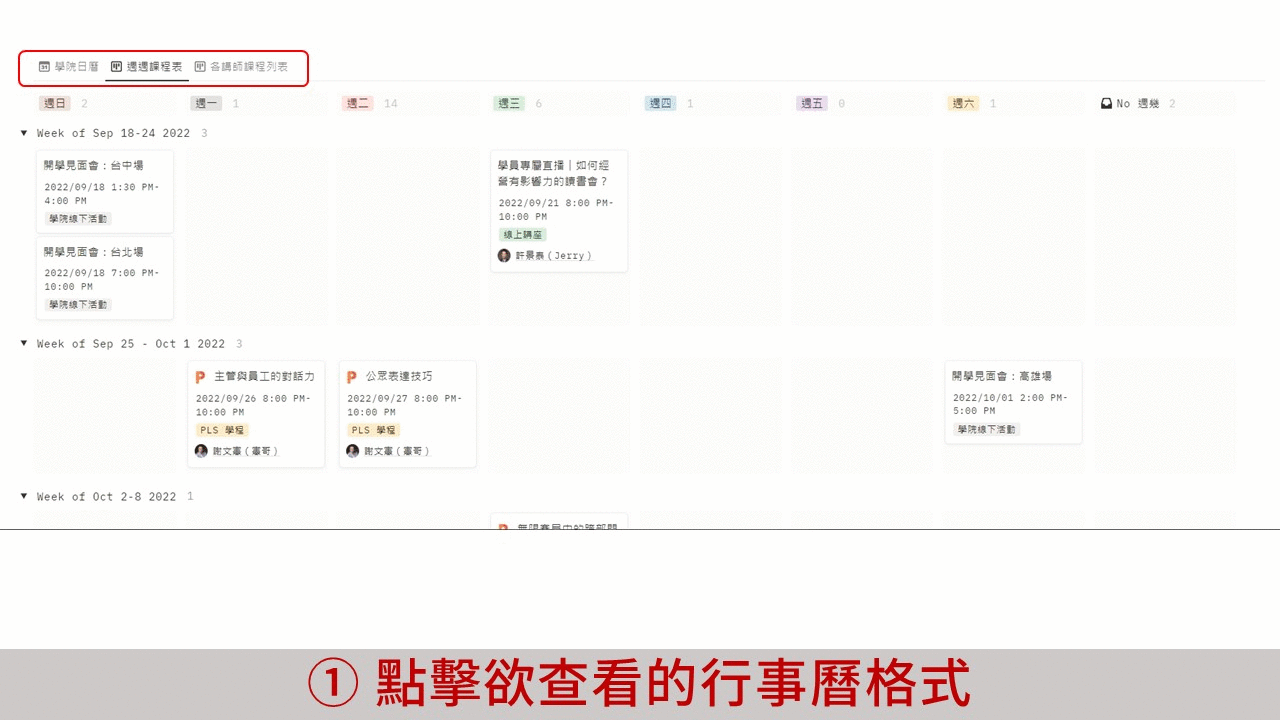Collapse the Week of Oct 2-8 2022 group
Screen dimensions: 1280x720
click(x=24, y=496)
